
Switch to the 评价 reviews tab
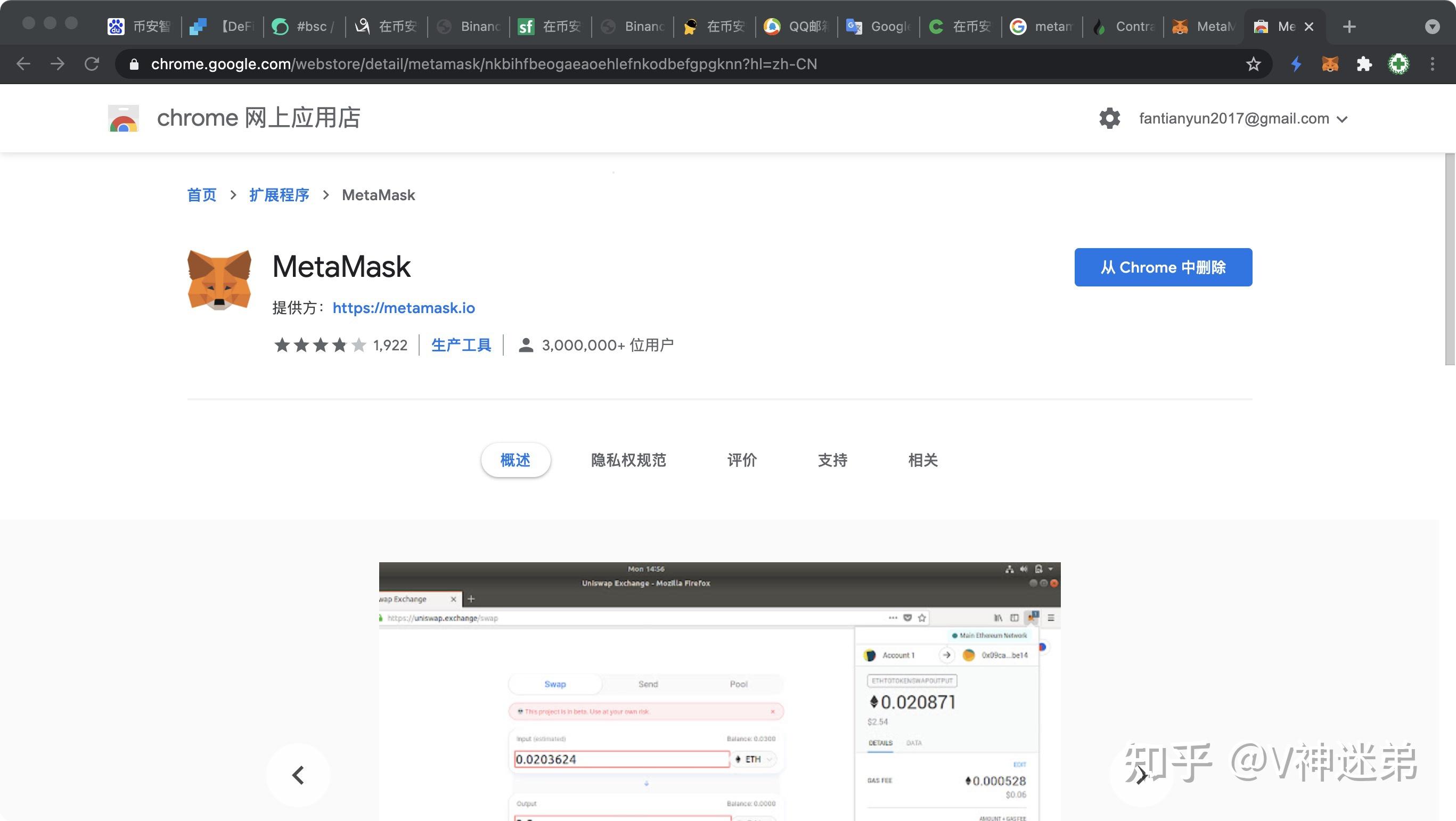741,460
